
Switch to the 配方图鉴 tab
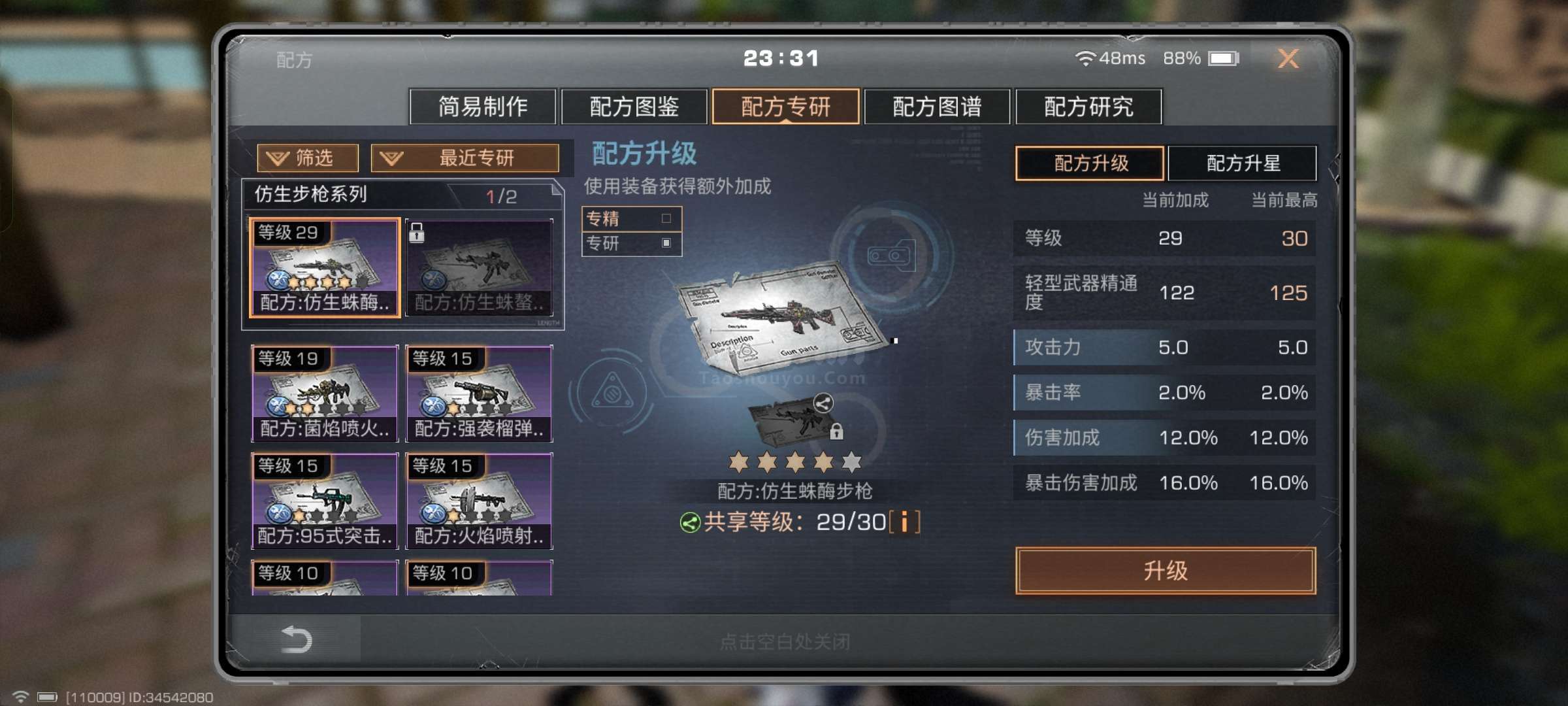[634, 107]
